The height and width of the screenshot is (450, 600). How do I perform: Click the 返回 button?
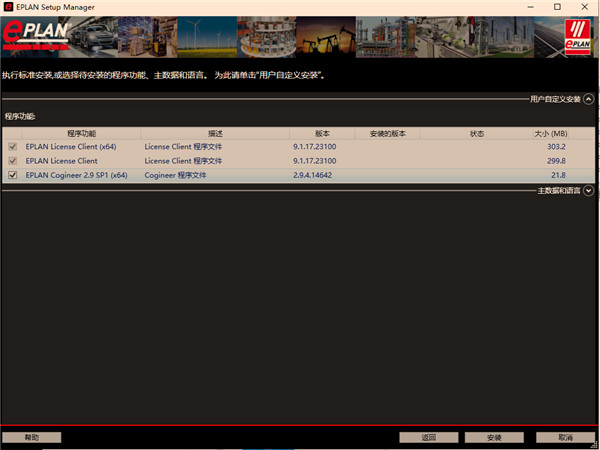[429, 437]
